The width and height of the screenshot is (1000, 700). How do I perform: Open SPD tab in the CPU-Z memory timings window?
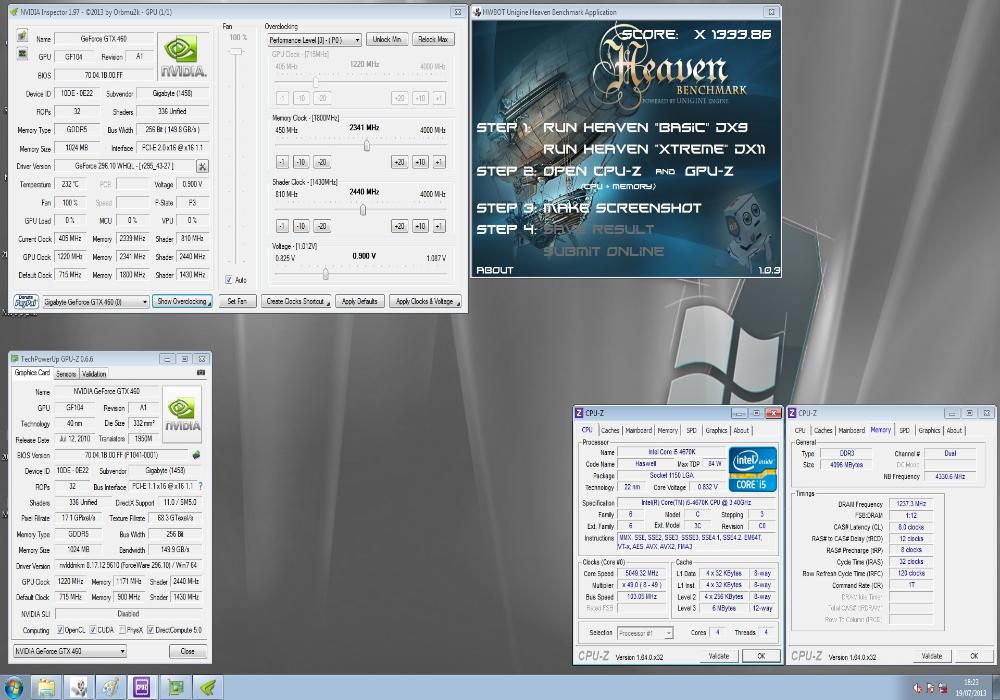tap(904, 430)
